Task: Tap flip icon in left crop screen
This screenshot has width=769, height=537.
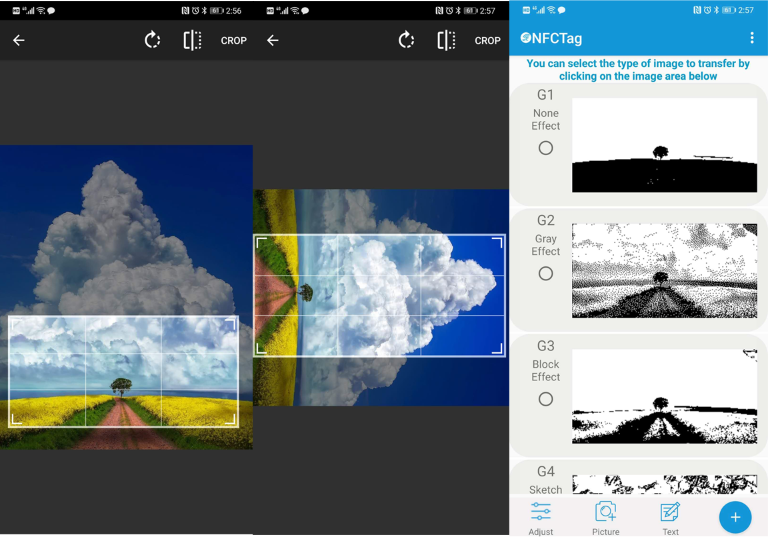Action: click(192, 40)
